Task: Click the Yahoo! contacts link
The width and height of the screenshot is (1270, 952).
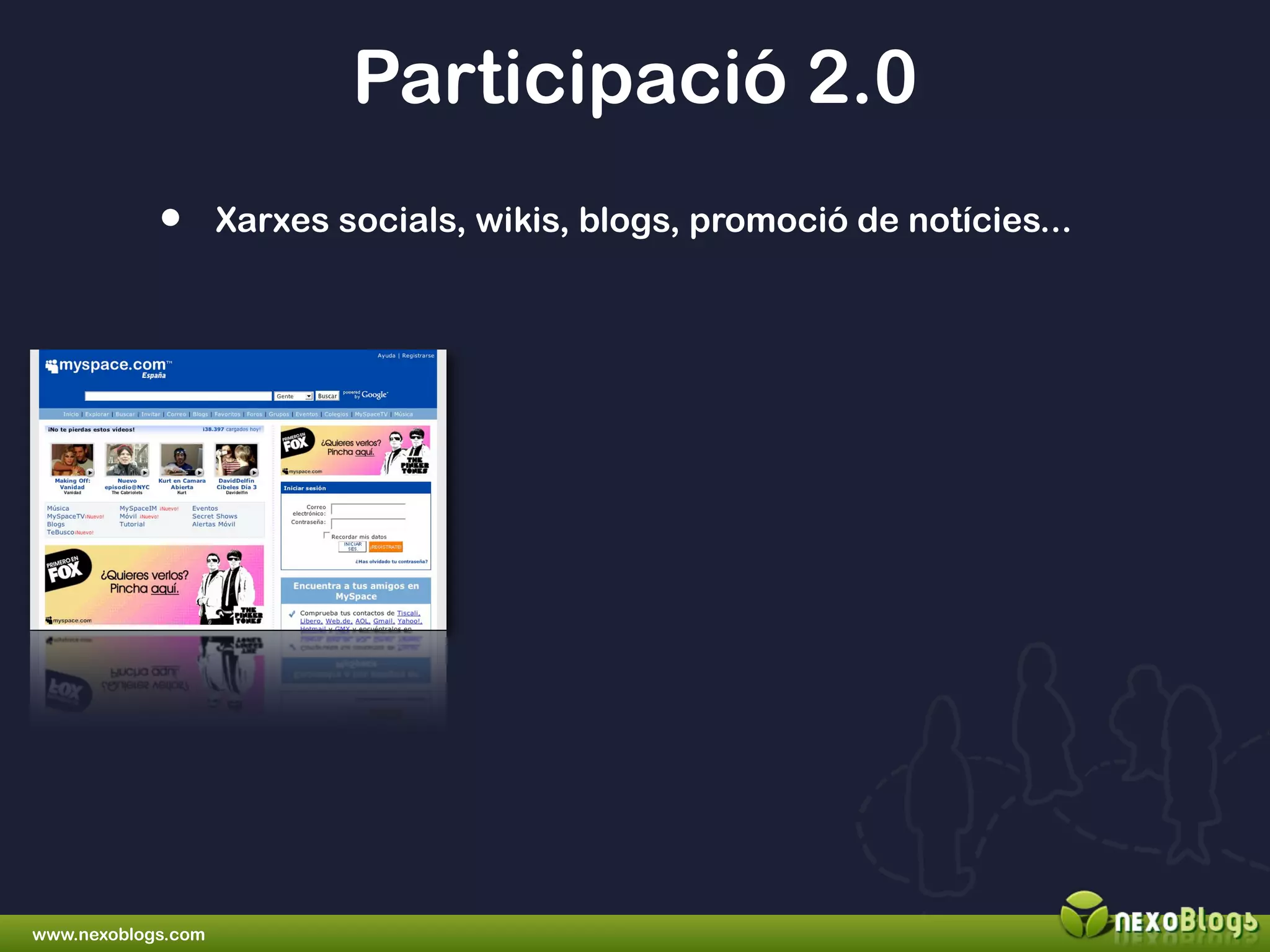Action: (x=410, y=621)
